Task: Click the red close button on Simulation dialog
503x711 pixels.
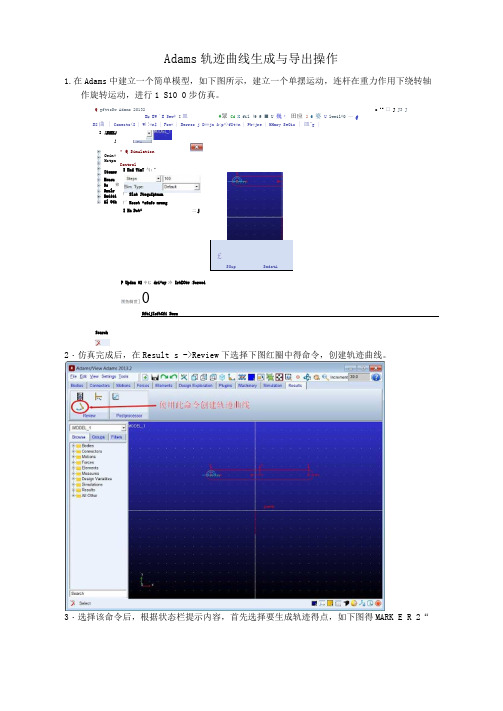Action: (196, 147)
